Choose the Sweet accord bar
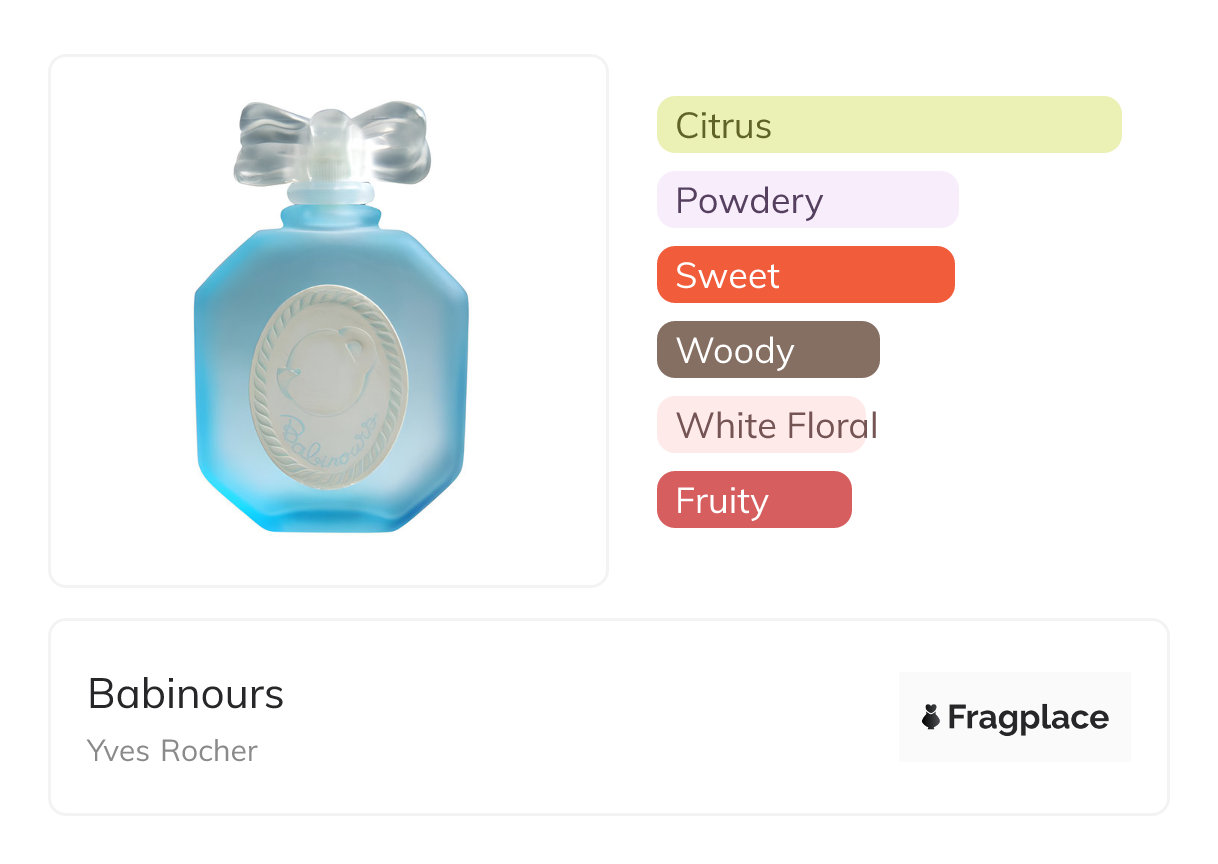This screenshot has width=1218, height=864. (x=805, y=275)
